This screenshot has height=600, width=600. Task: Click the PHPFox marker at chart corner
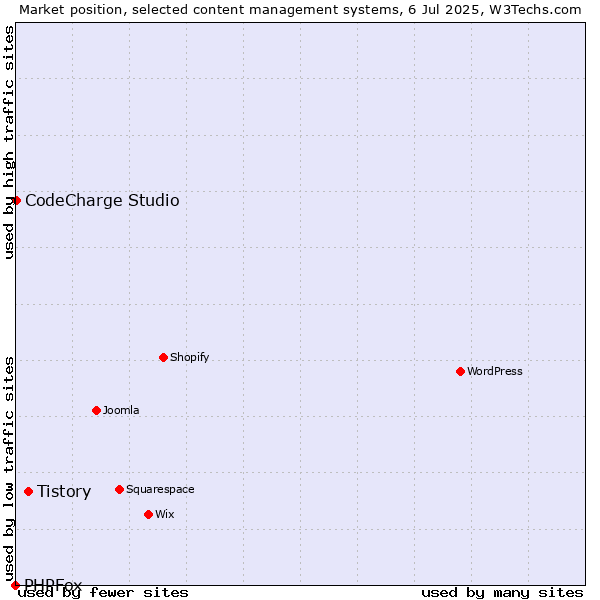[x=15, y=585]
